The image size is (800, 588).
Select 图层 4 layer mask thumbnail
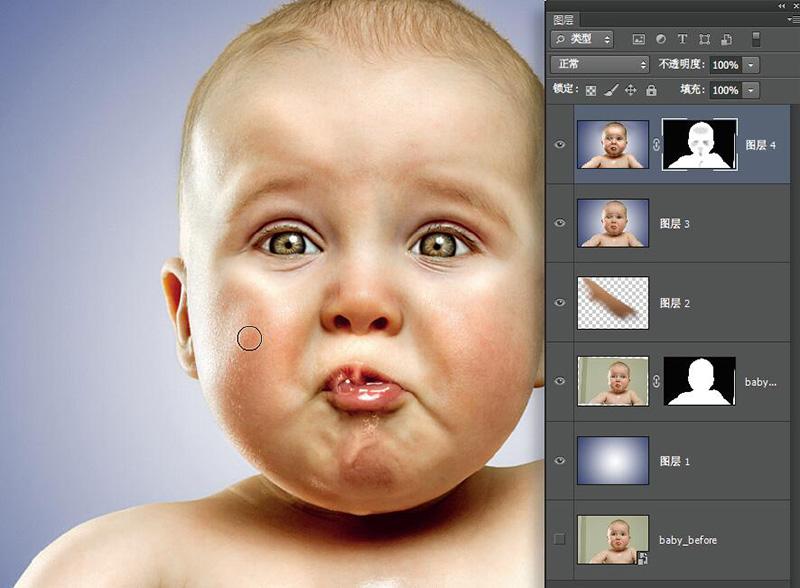coord(699,144)
